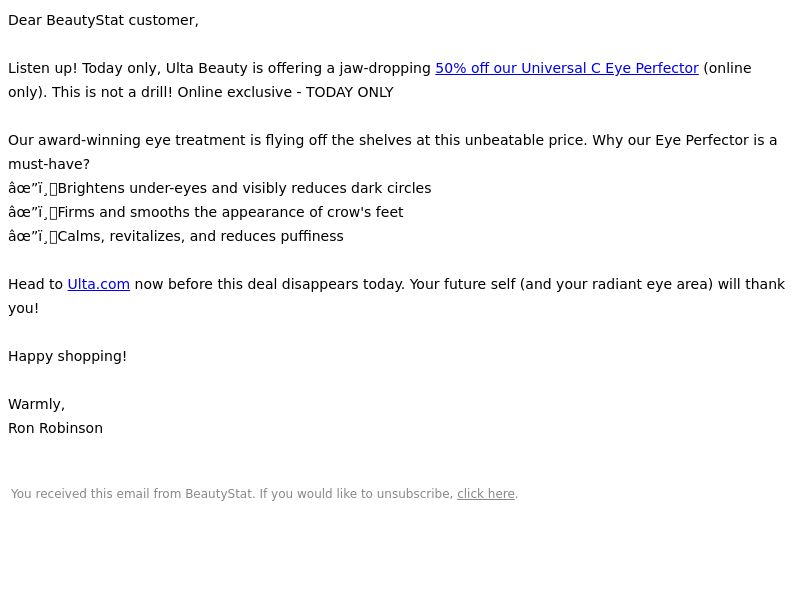800x600 pixels.
Task: Click the garbled checkmark before 'Brightens under-eyes'
Action: pos(33,188)
